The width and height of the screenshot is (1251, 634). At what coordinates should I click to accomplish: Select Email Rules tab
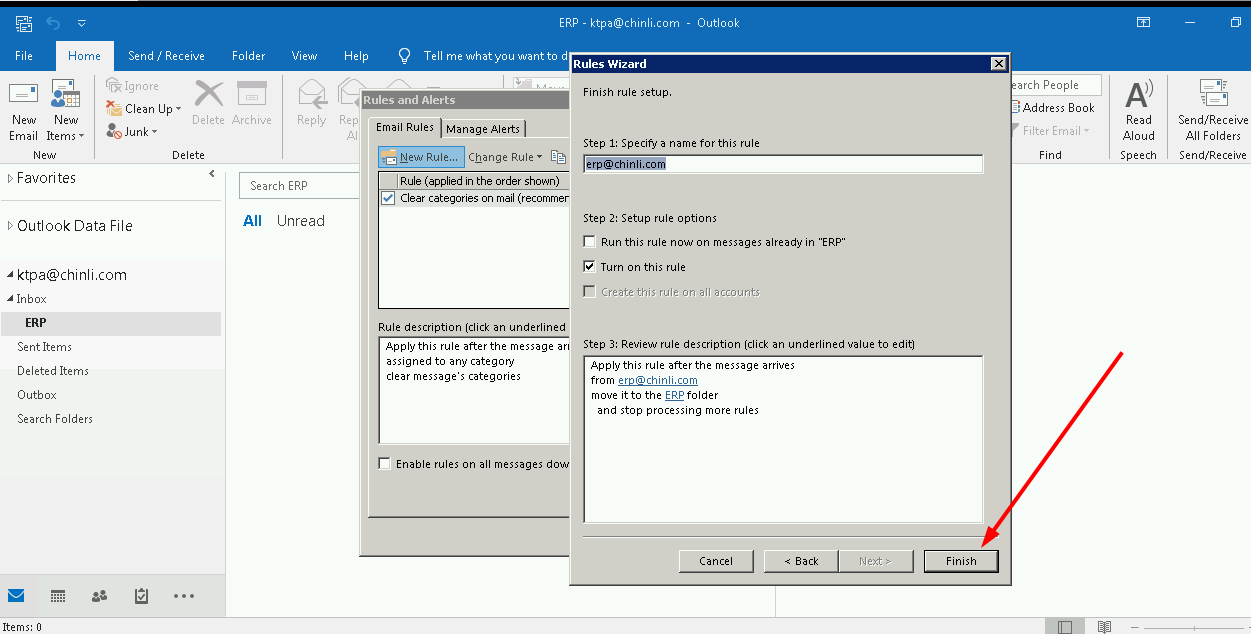(x=405, y=127)
